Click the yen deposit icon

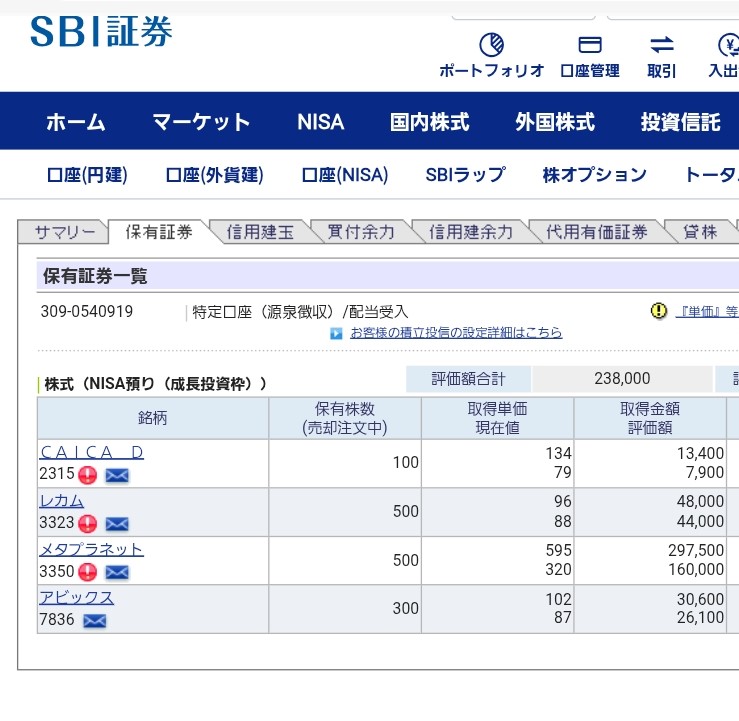pyautogui.click(x=727, y=45)
